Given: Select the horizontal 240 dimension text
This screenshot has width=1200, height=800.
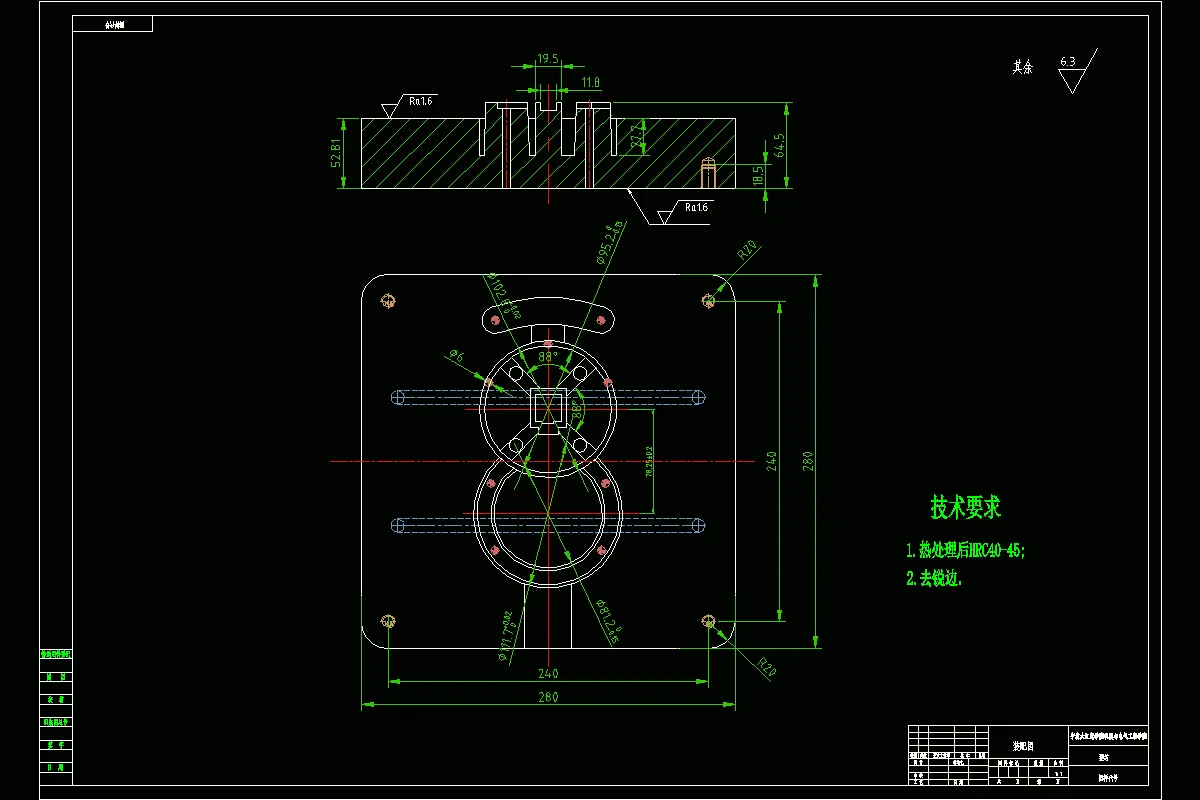Looking at the screenshot, I should (548, 673).
